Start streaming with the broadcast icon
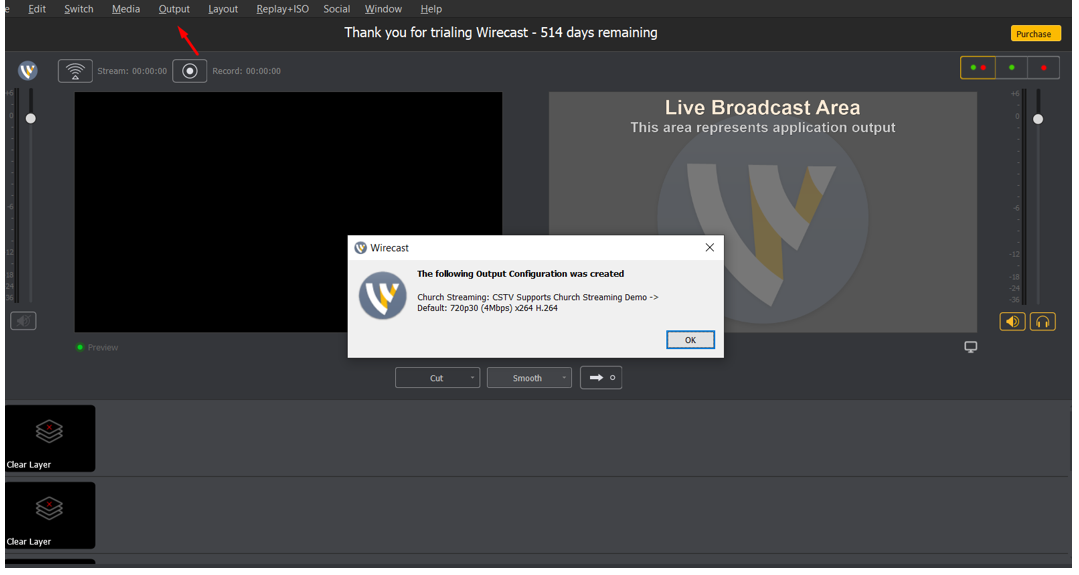 (x=75, y=71)
